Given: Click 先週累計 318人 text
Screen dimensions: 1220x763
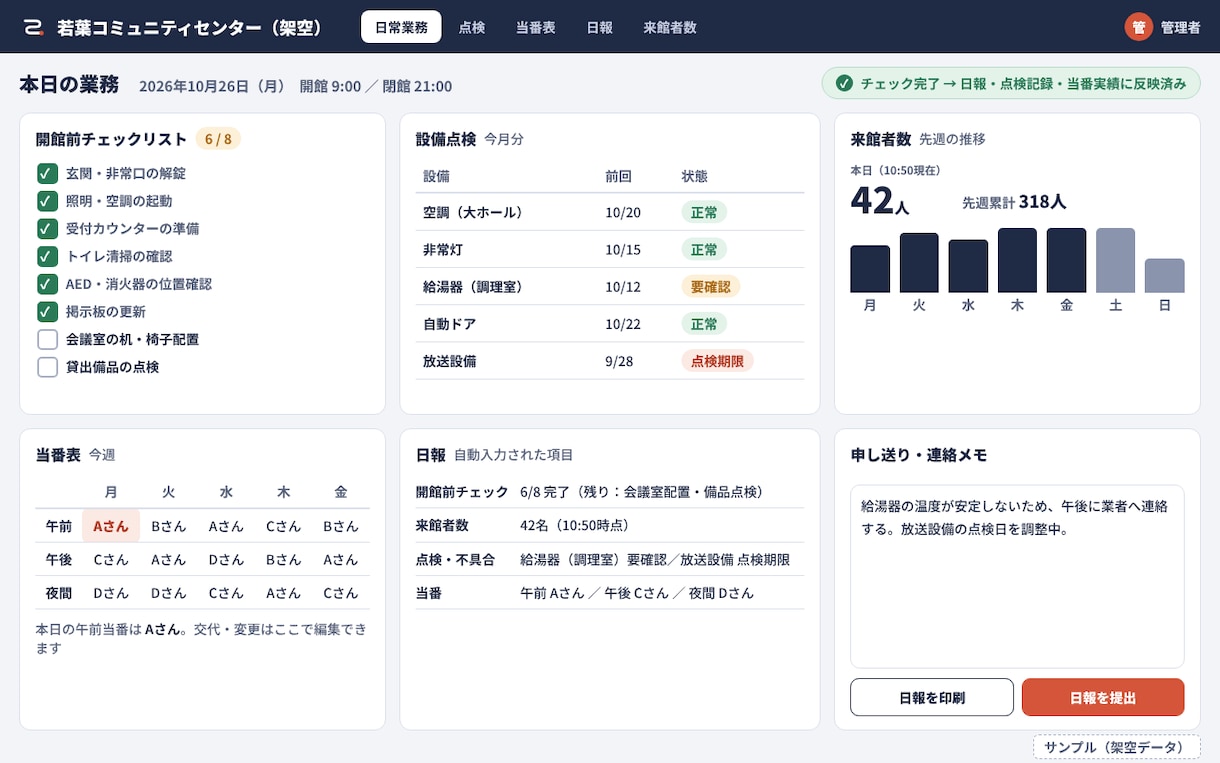Looking at the screenshot, I should 1014,202.
